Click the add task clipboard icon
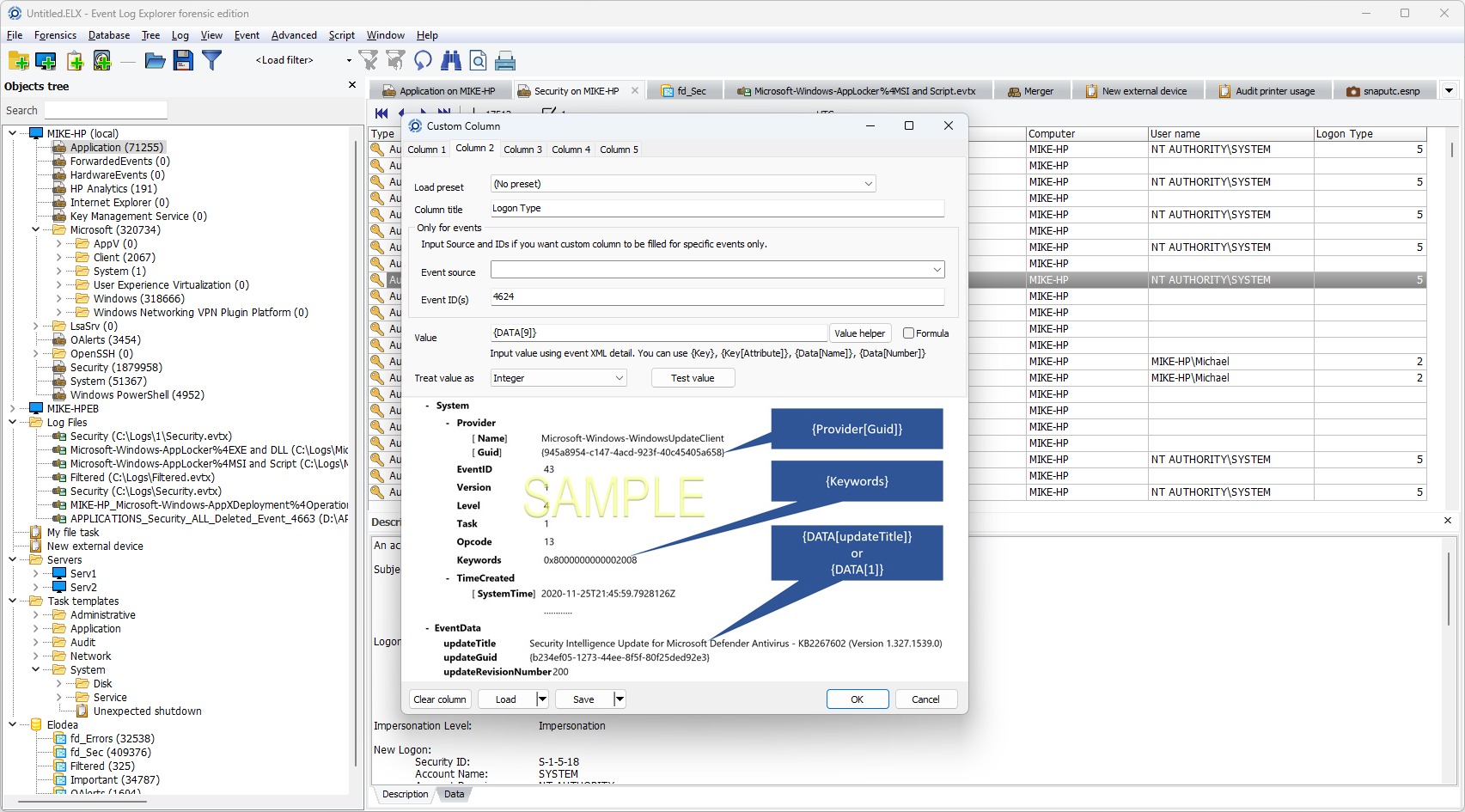The image size is (1465, 812). [75, 60]
